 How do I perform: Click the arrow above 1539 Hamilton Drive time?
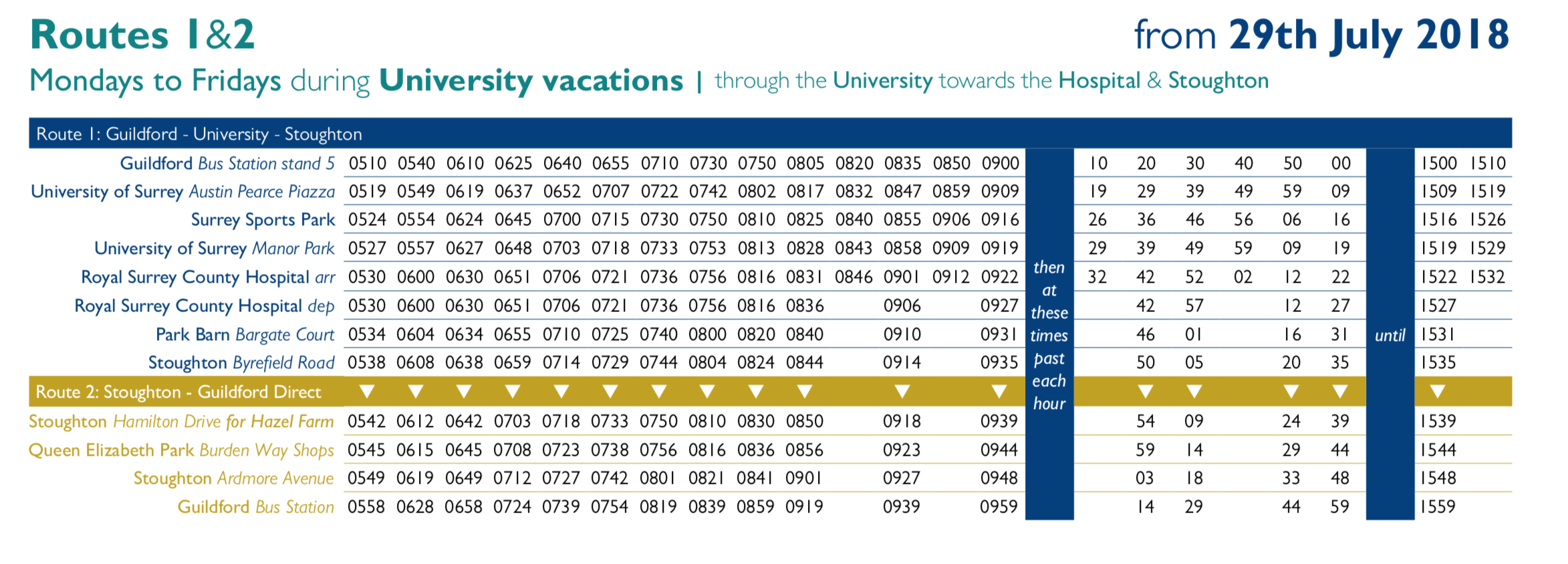(x=1438, y=392)
